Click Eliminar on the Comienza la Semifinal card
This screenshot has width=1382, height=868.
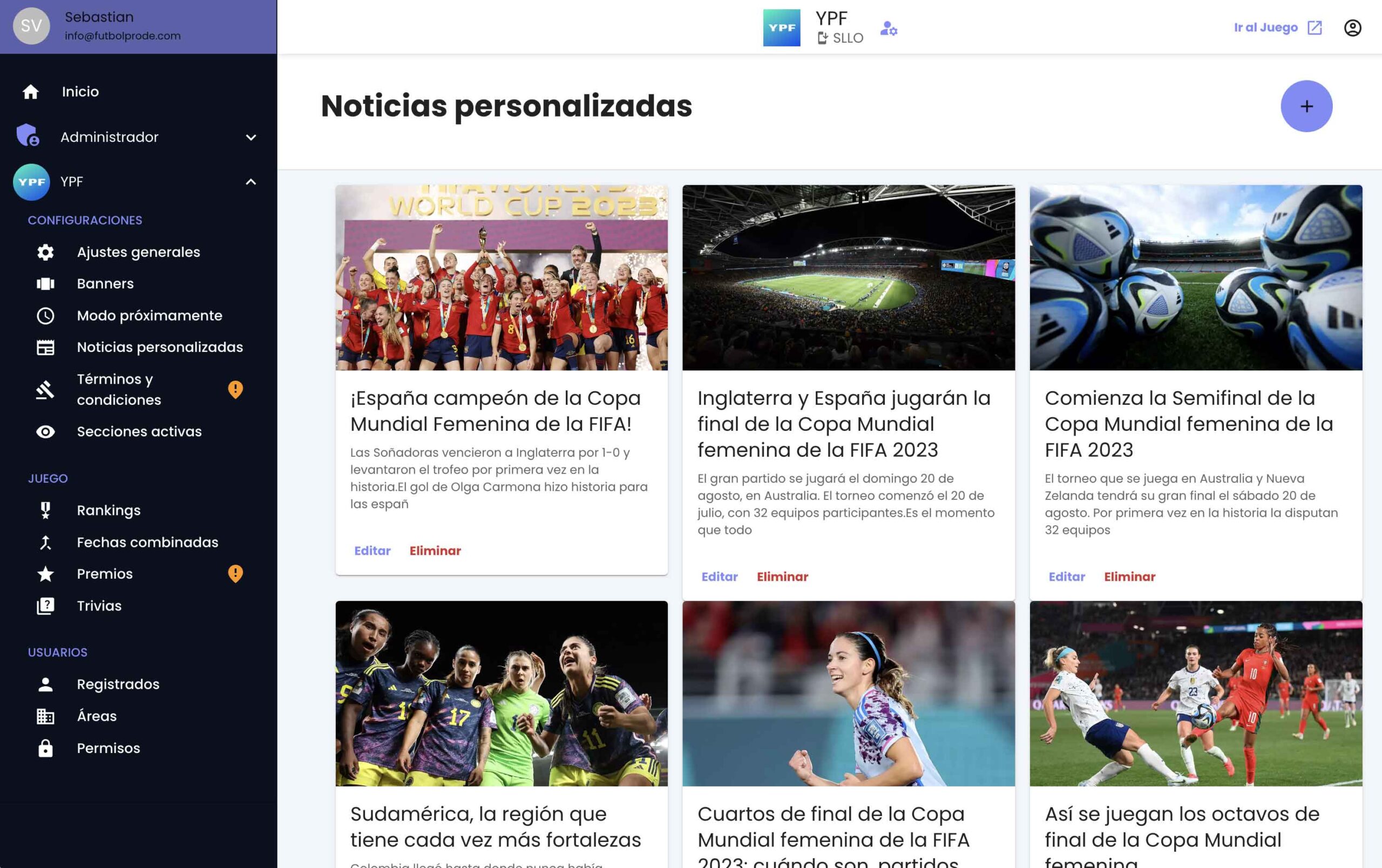pyautogui.click(x=1129, y=577)
